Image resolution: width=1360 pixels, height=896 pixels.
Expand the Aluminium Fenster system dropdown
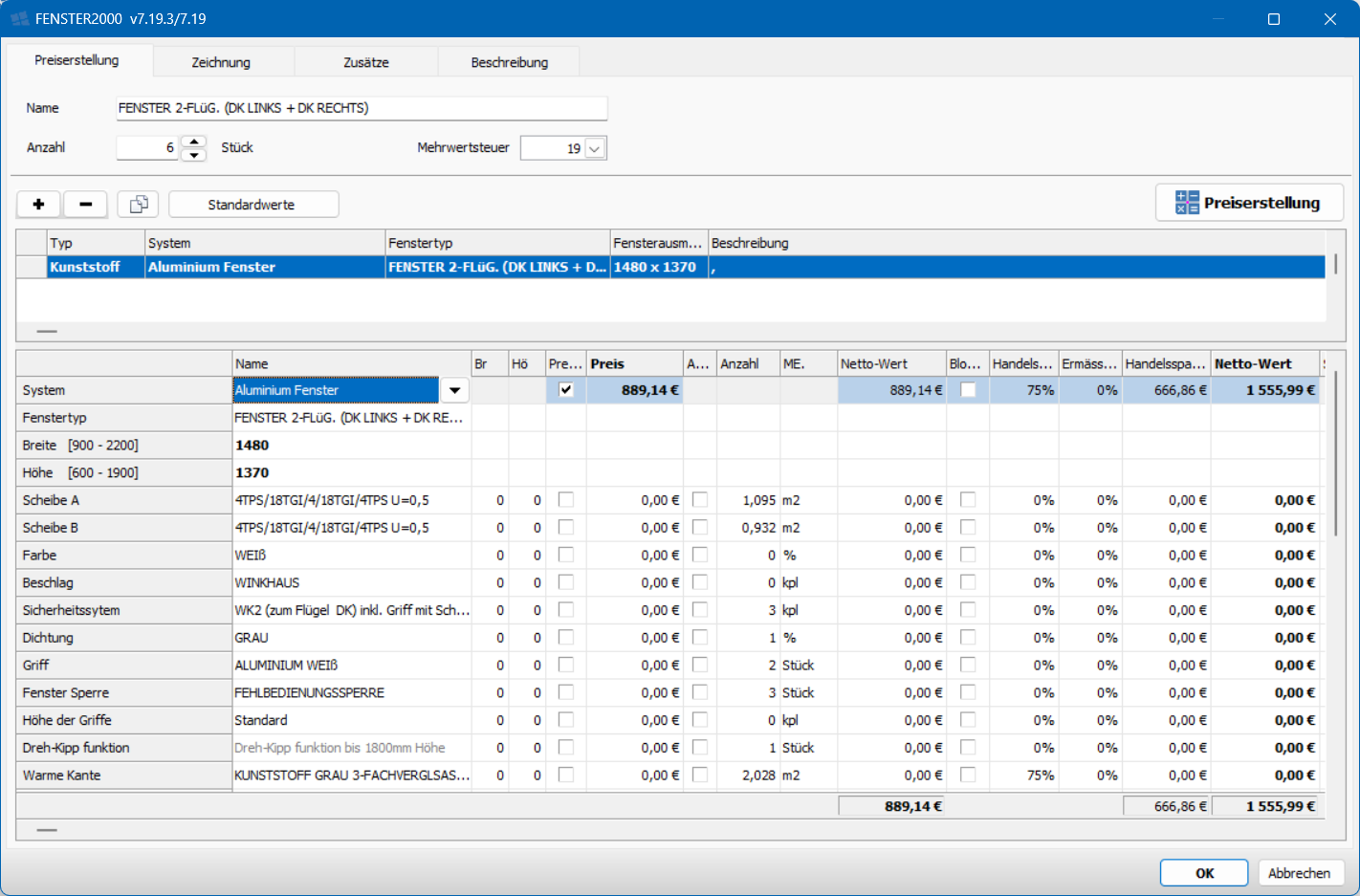[x=454, y=390]
